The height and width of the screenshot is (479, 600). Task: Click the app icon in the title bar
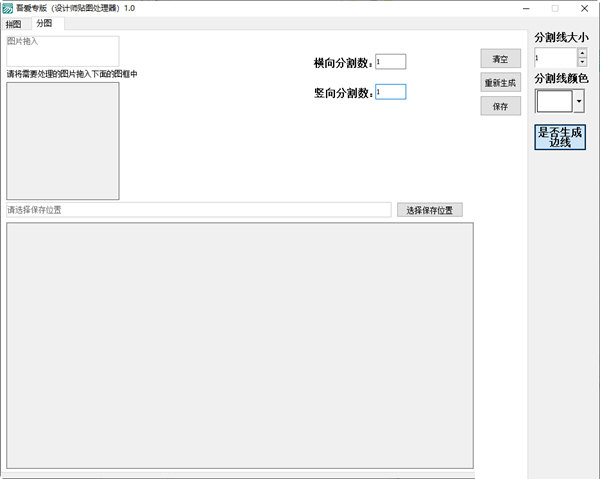point(7,8)
